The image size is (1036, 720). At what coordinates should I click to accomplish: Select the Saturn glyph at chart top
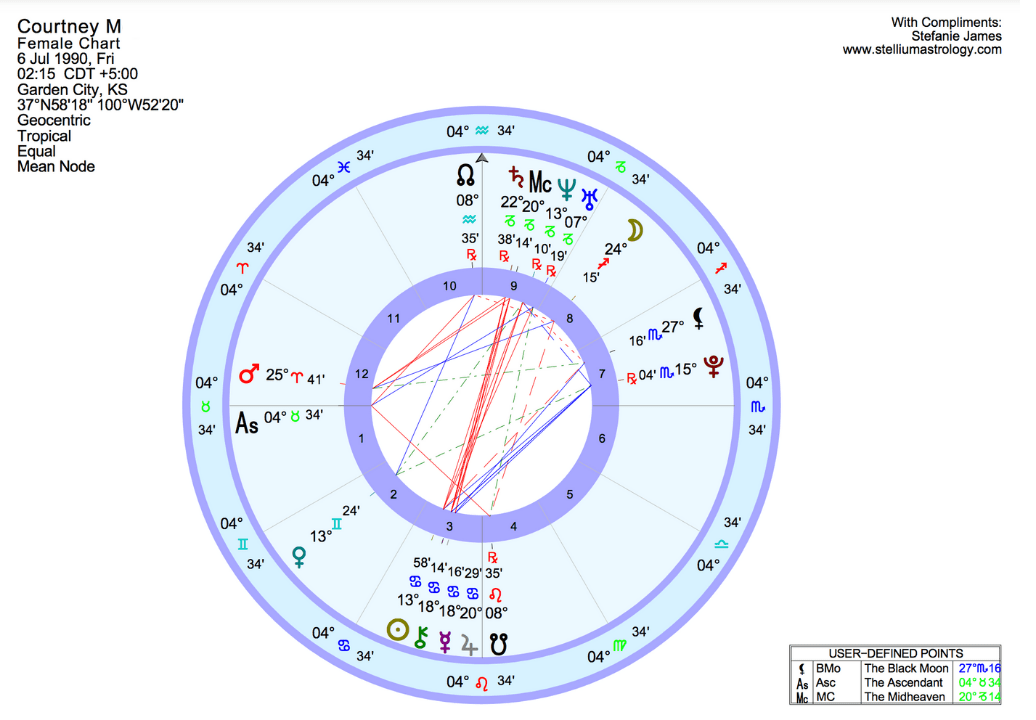pyautogui.click(x=517, y=178)
